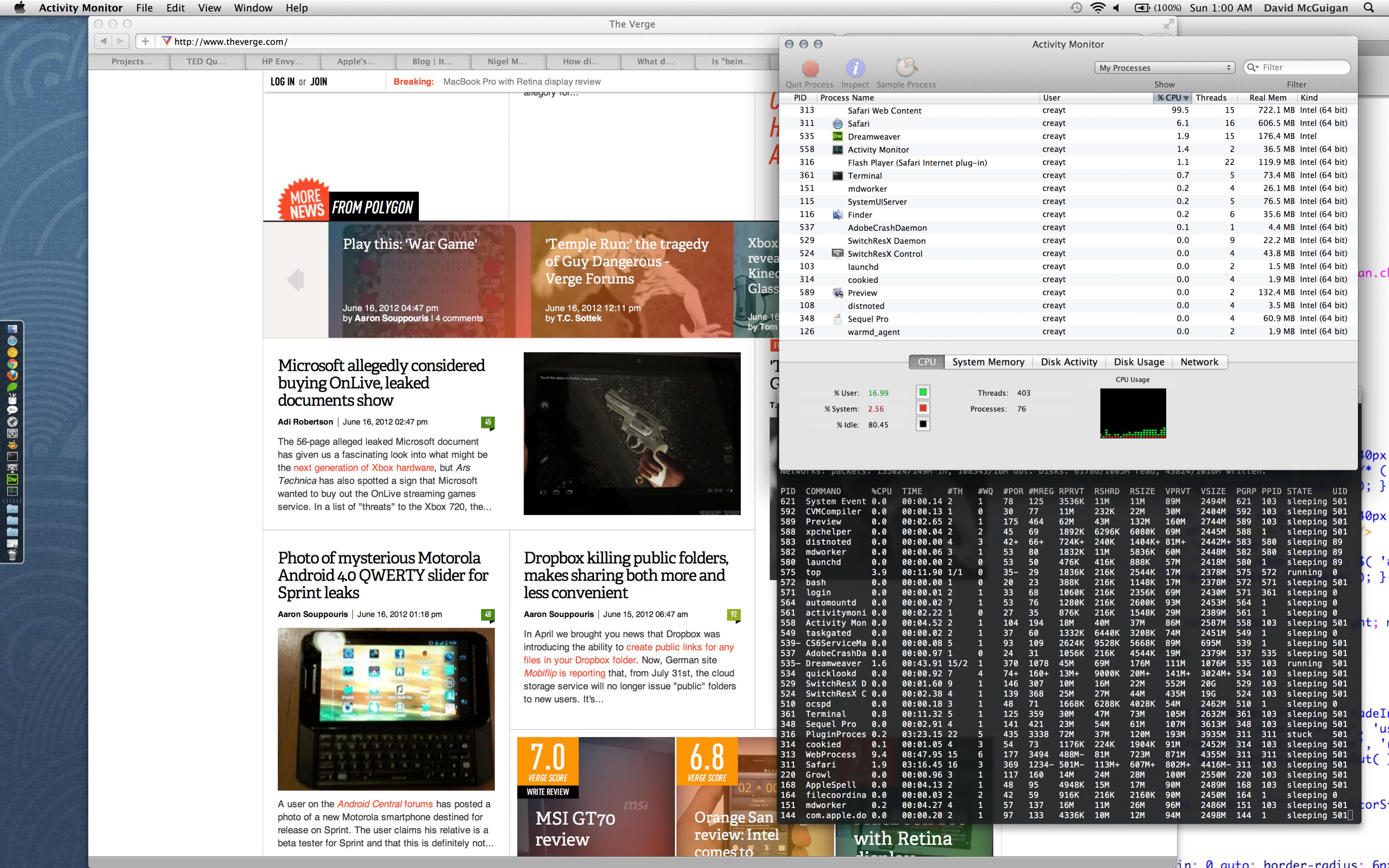Click the Safari icon in process list
The image size is (1389, 868).
click(x=838, y=123)
